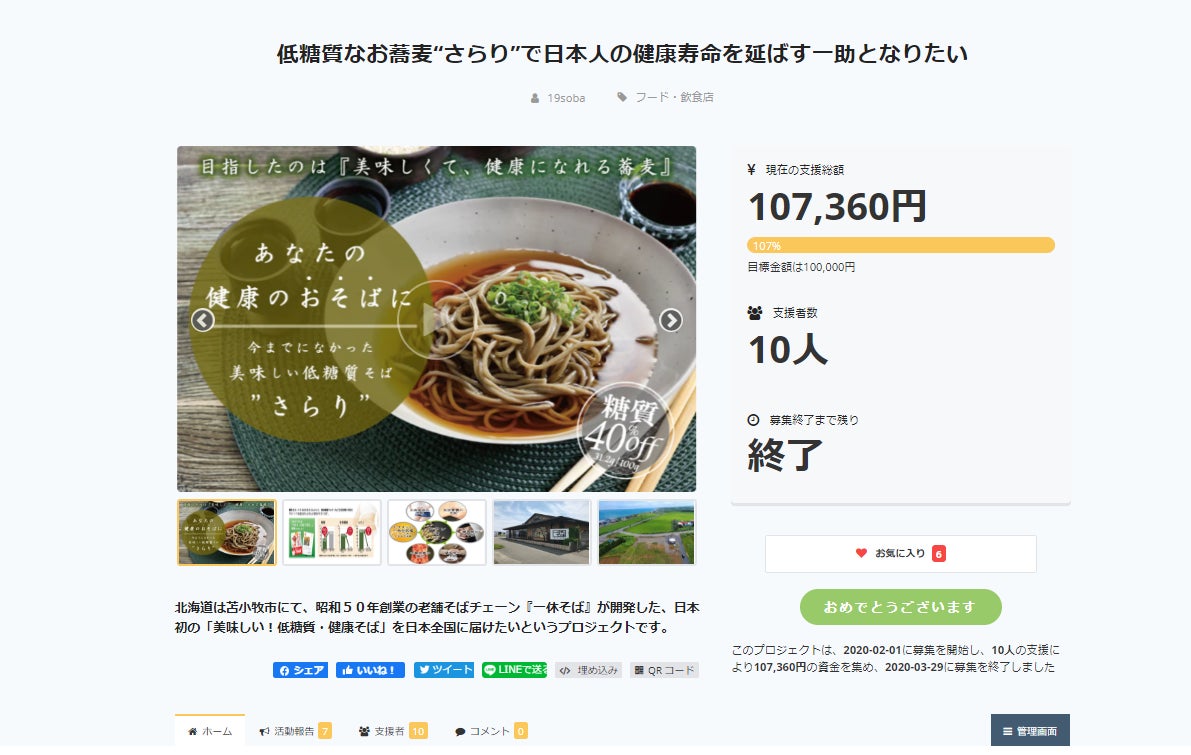Share the project on Facebook (シェア)
This screenshot has height=755, width=1191.
(300, 670)
